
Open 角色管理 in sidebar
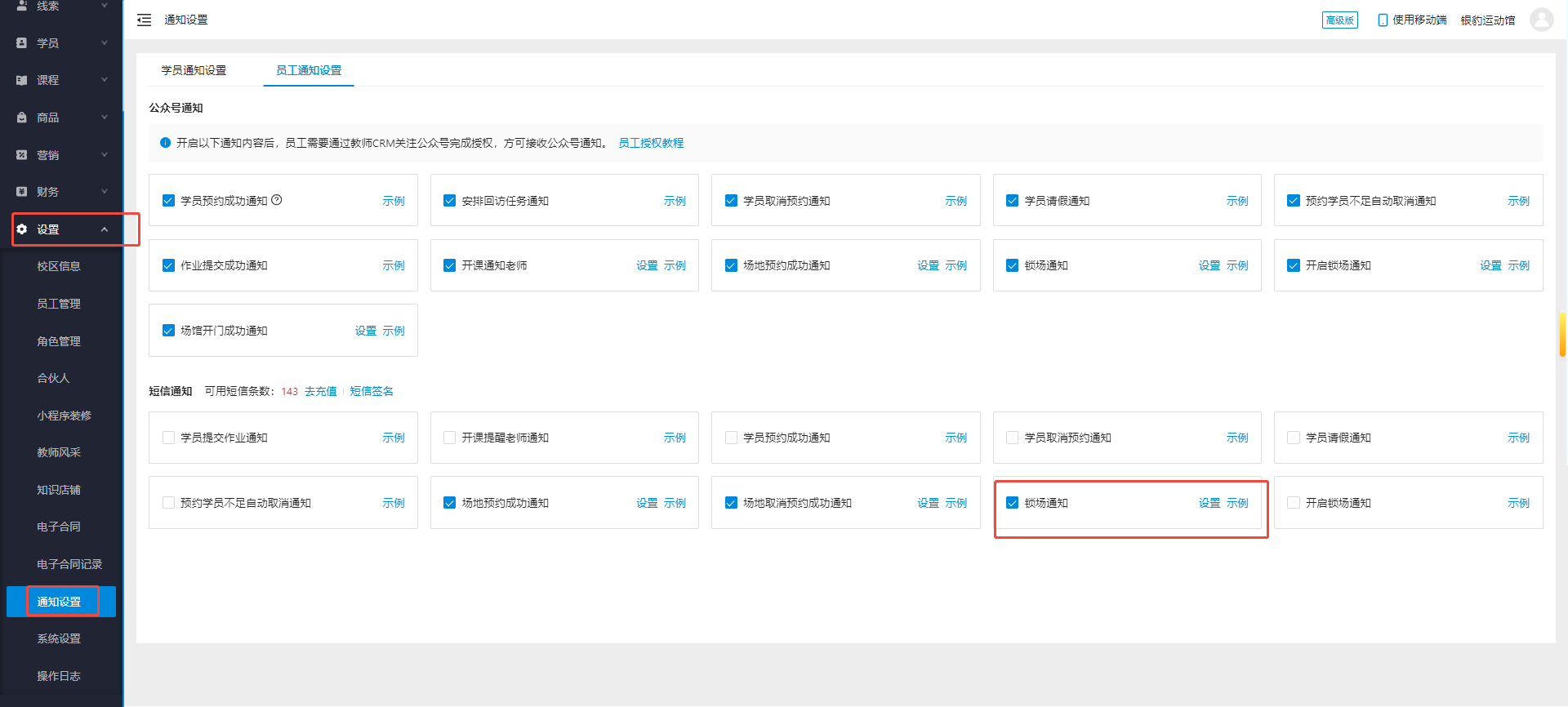(x=59, y=341)
